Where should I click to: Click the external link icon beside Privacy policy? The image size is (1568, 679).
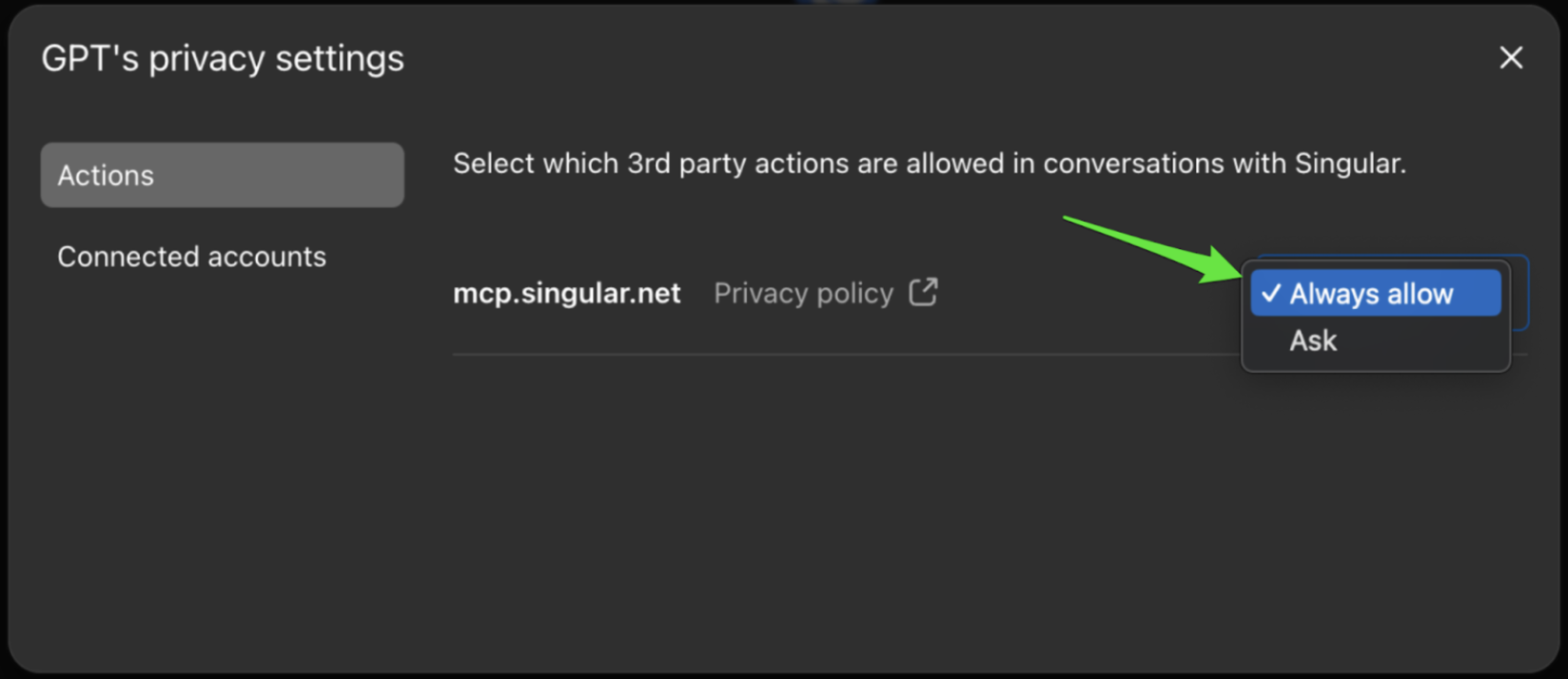[923, 293]
